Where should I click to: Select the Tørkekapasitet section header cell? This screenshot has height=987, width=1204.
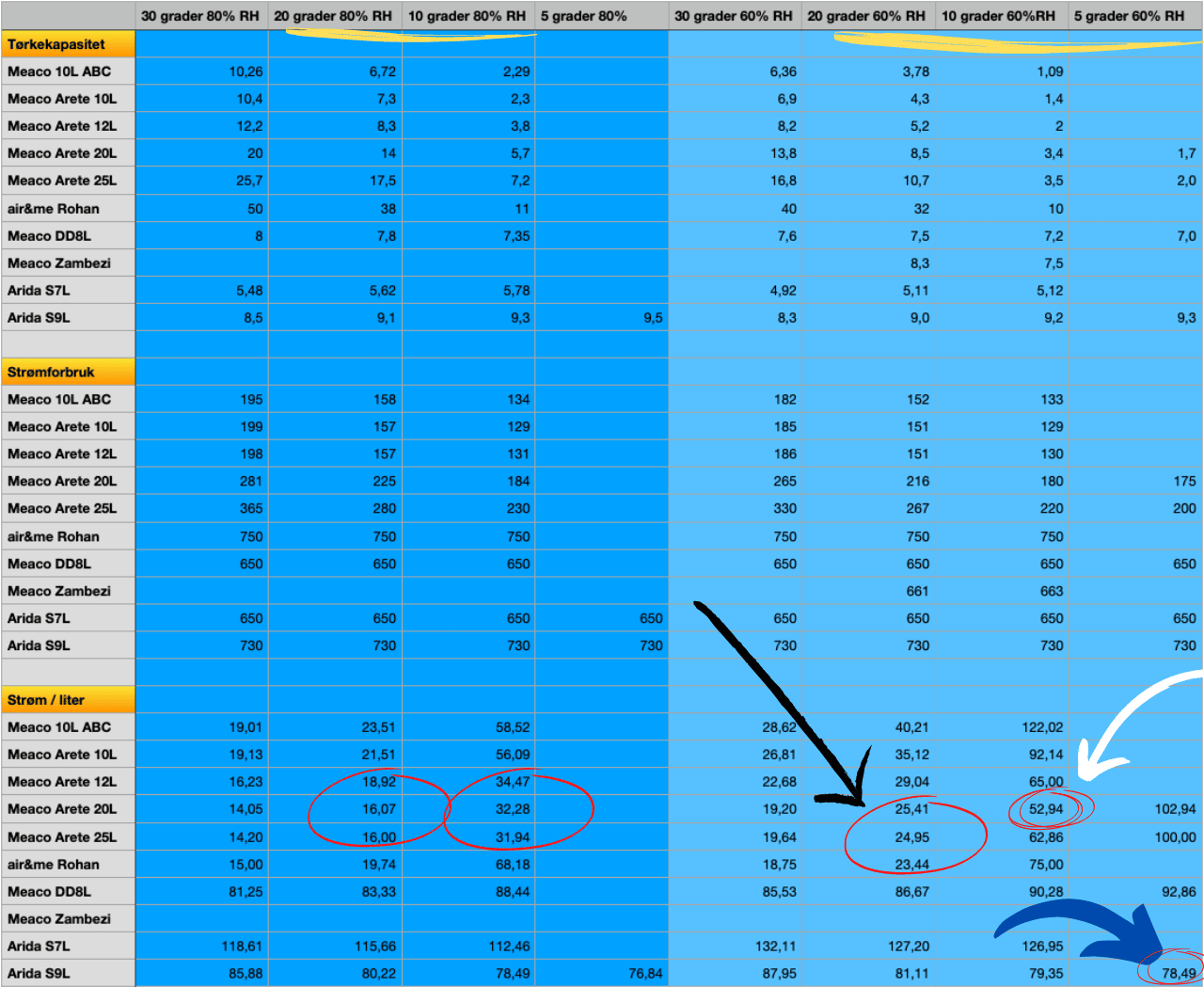[69, 44]
